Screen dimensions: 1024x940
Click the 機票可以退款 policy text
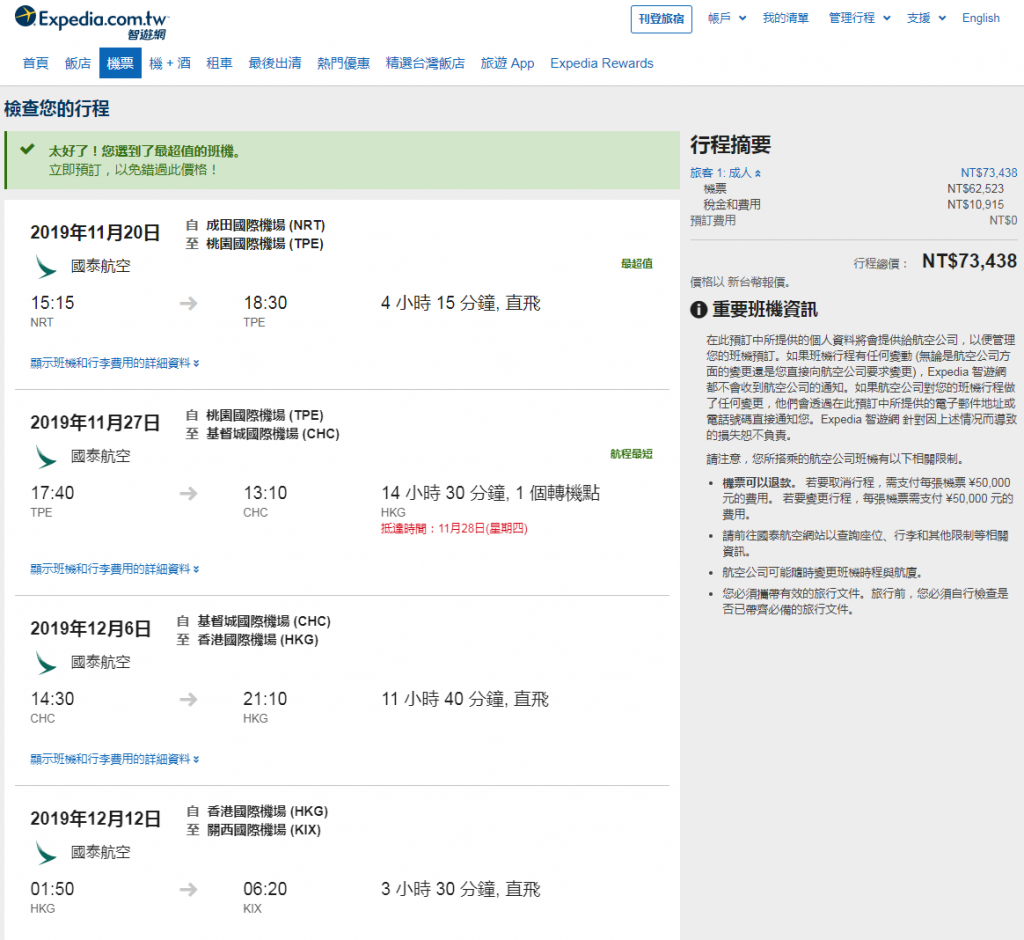click(758, 483)
